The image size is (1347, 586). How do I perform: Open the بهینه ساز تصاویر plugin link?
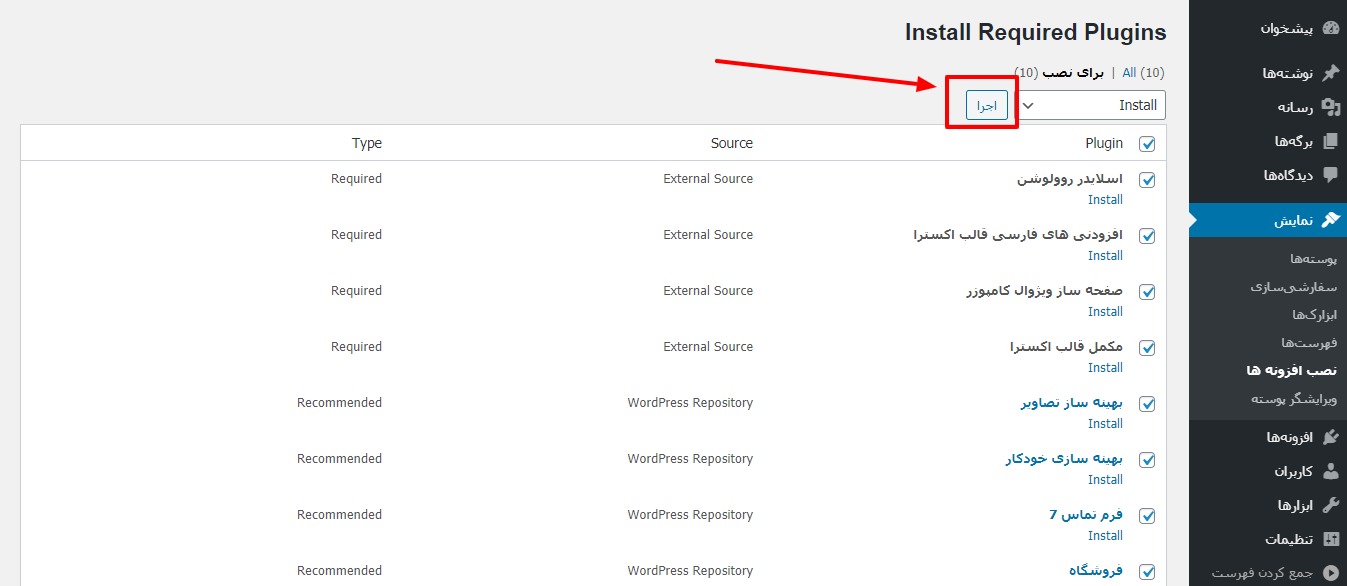tap(1071, 403)
